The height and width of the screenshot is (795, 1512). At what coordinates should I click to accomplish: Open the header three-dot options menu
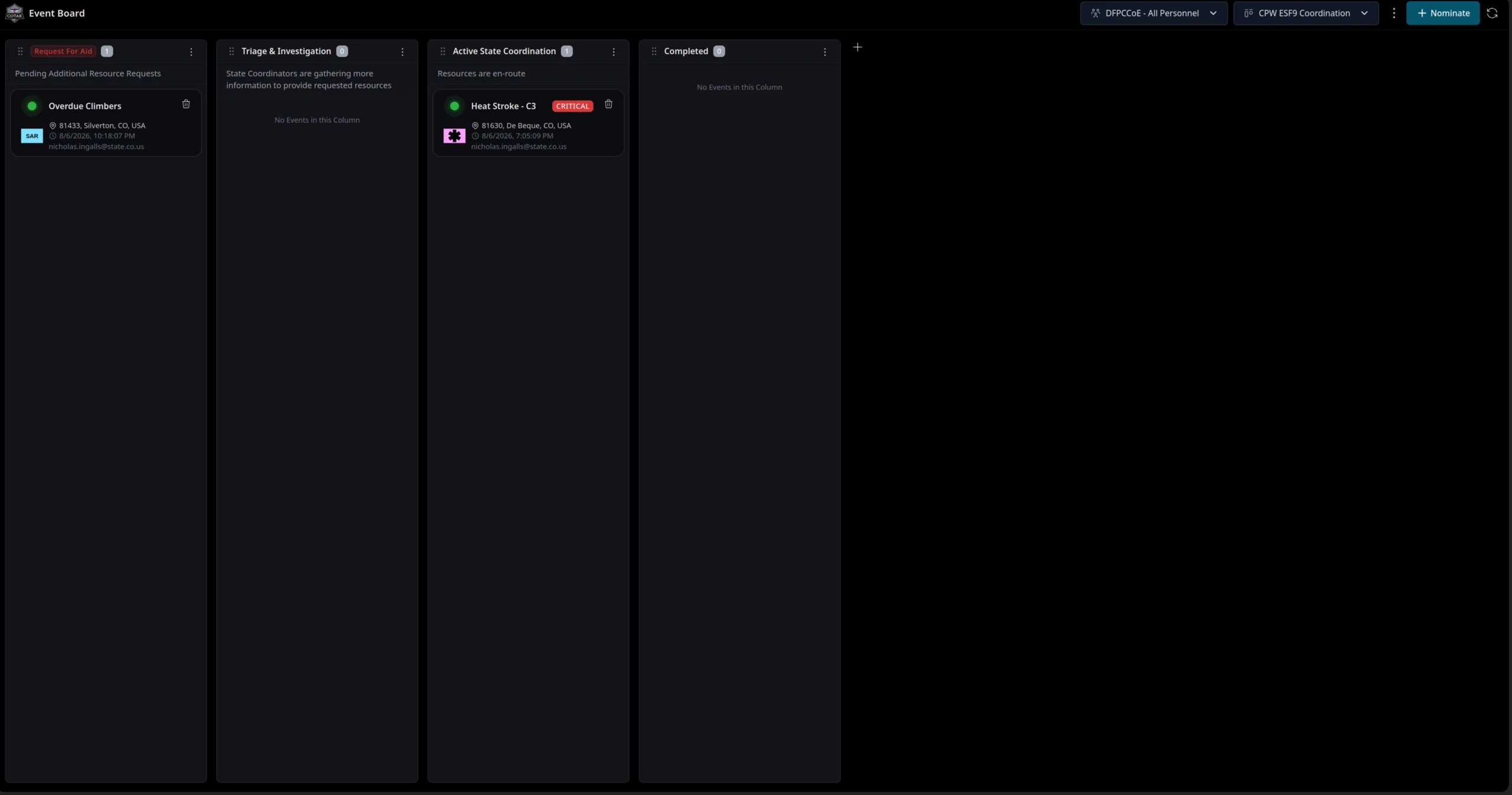[1394, 13]
